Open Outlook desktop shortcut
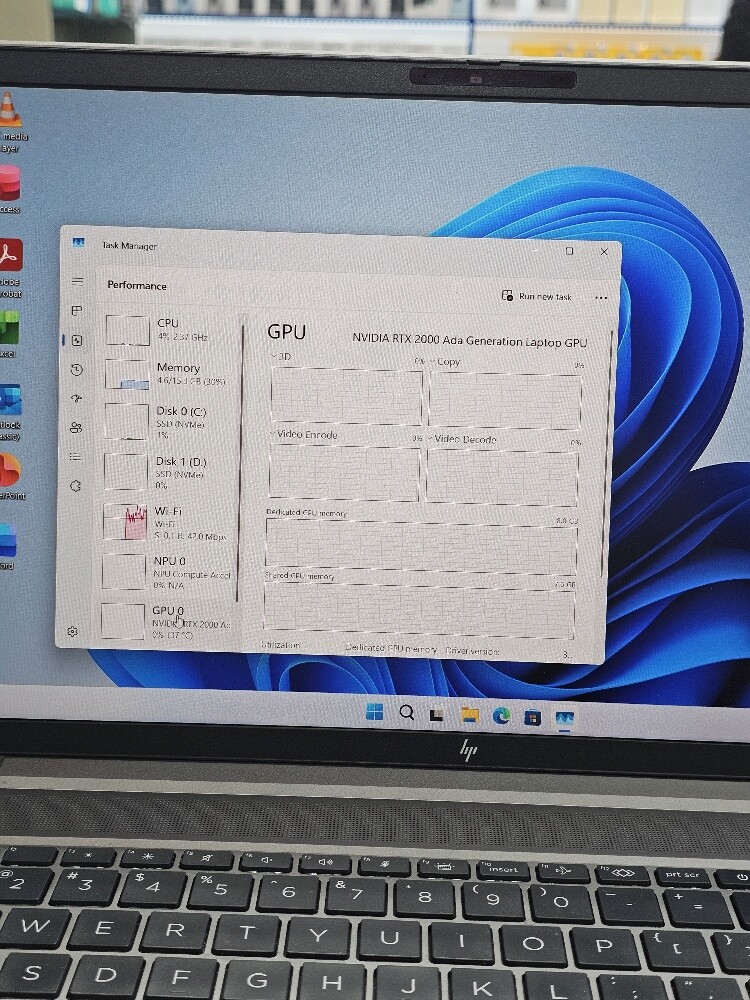The image size is (750, 1000). pyautogui.click(x=10, y=413)
